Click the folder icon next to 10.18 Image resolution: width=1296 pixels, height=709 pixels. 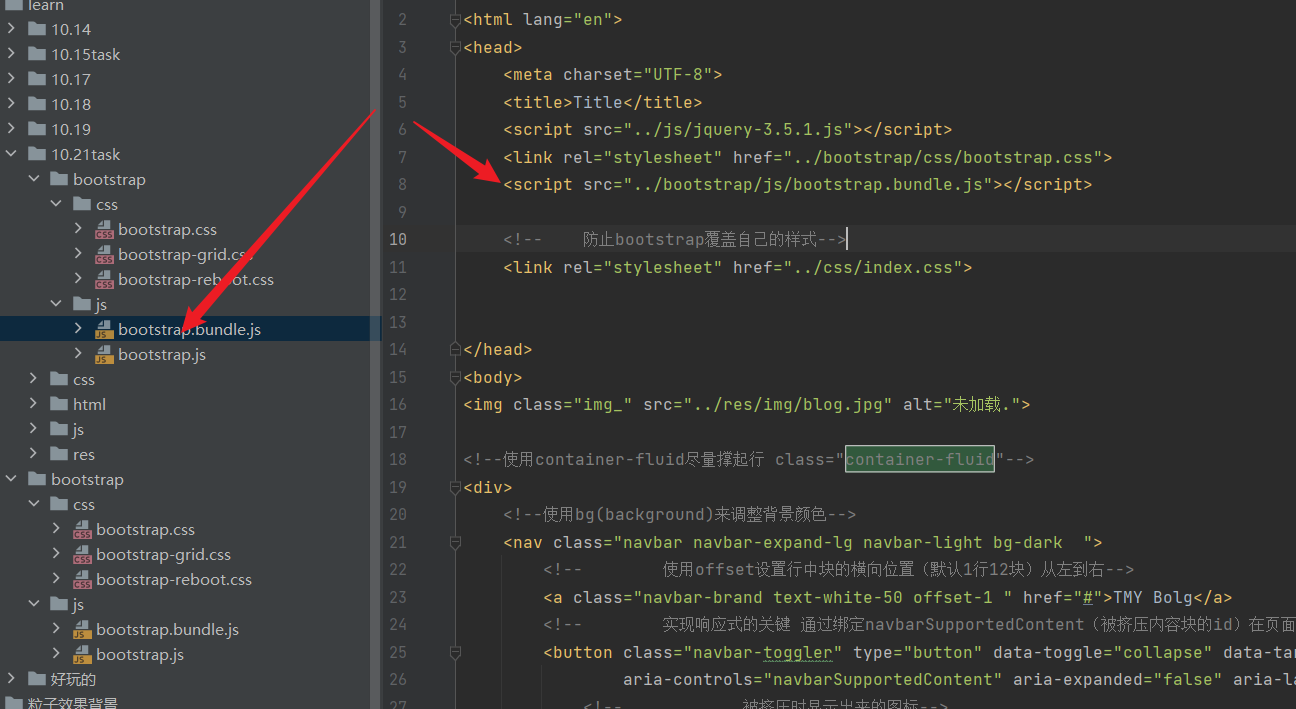(x=37, y=105)
